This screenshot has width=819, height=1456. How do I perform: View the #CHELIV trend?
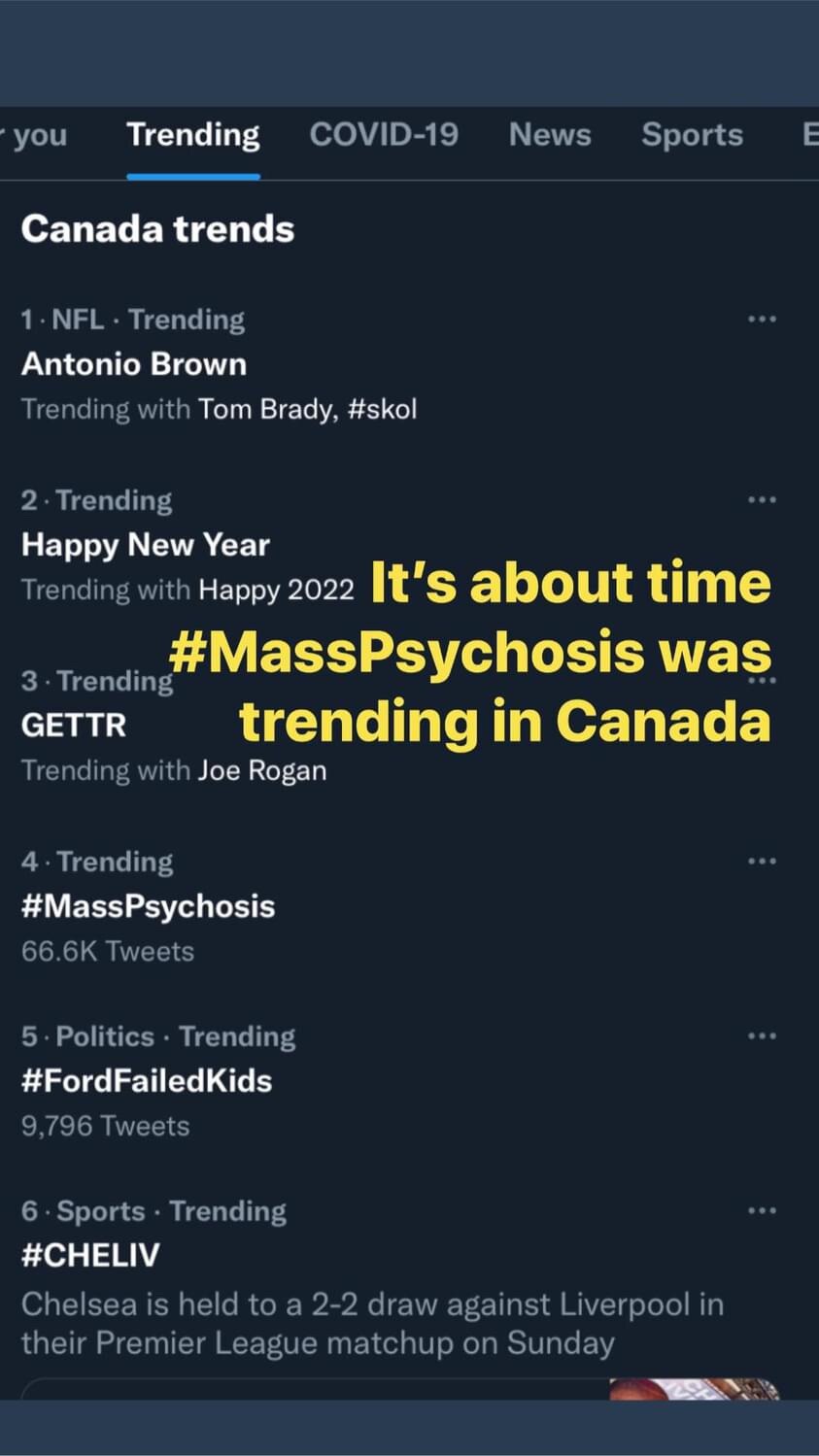coord(89,1254)
